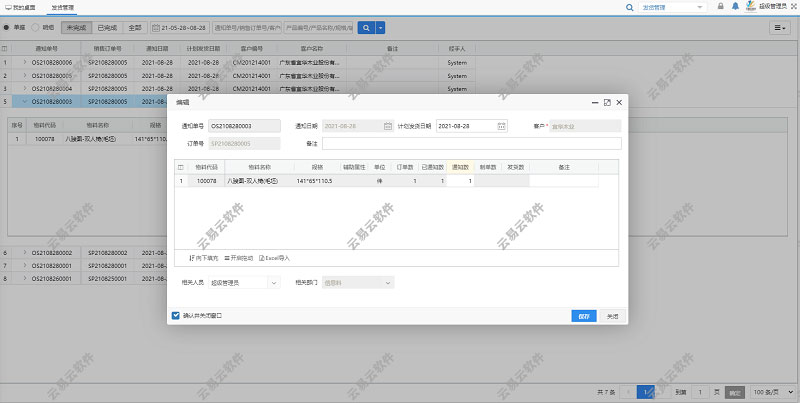The width and height of the screenshot is (800, 403).
Task: Toggle the confirm-and-close-window checkbox
Action: (176, 316)
